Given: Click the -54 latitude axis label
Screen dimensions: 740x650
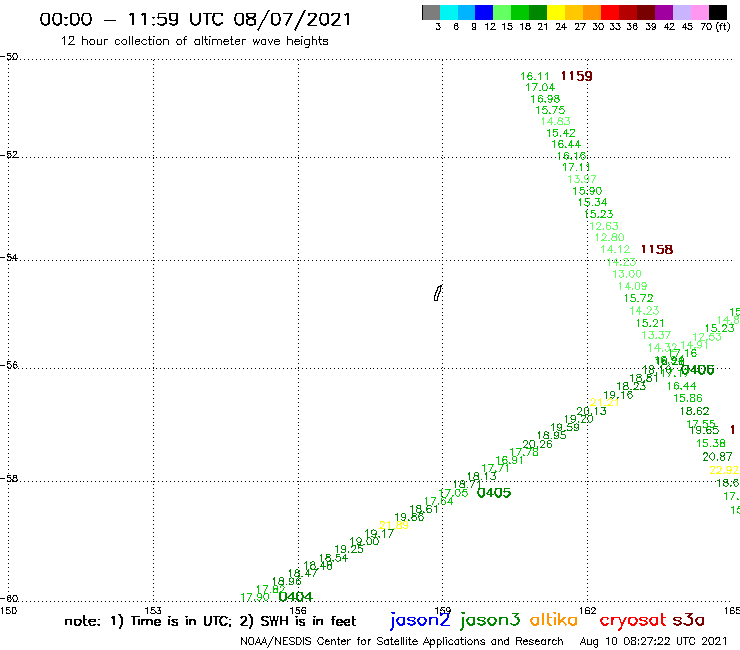Looking at the screenshot, I should tap(9, 257).
